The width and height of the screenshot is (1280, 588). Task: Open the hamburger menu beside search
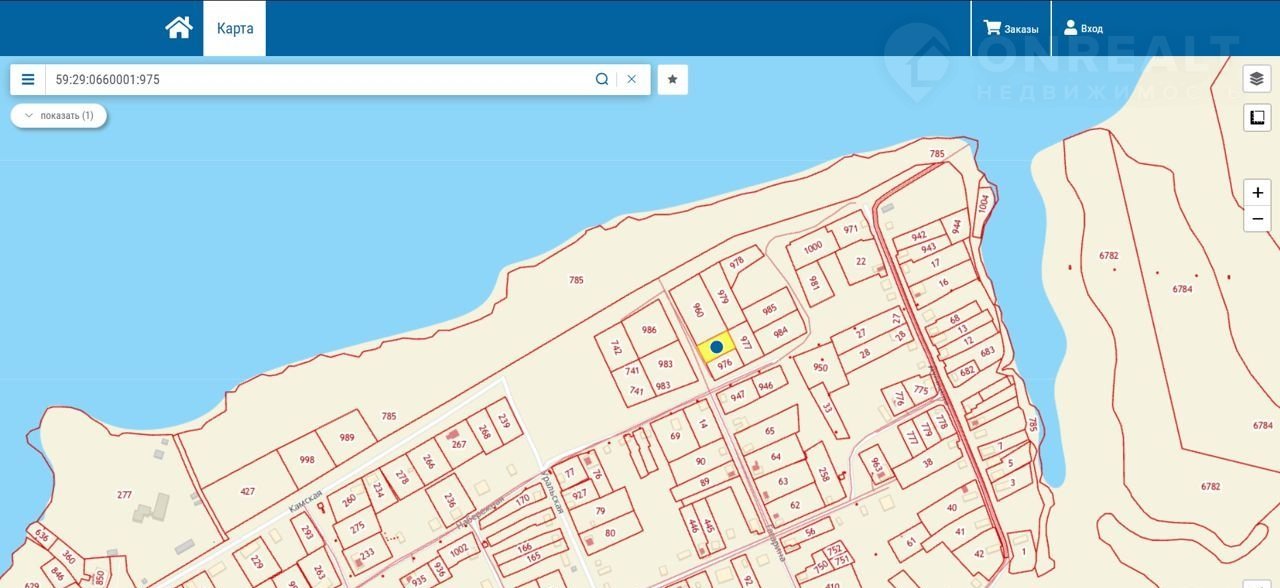coord(28,80)
